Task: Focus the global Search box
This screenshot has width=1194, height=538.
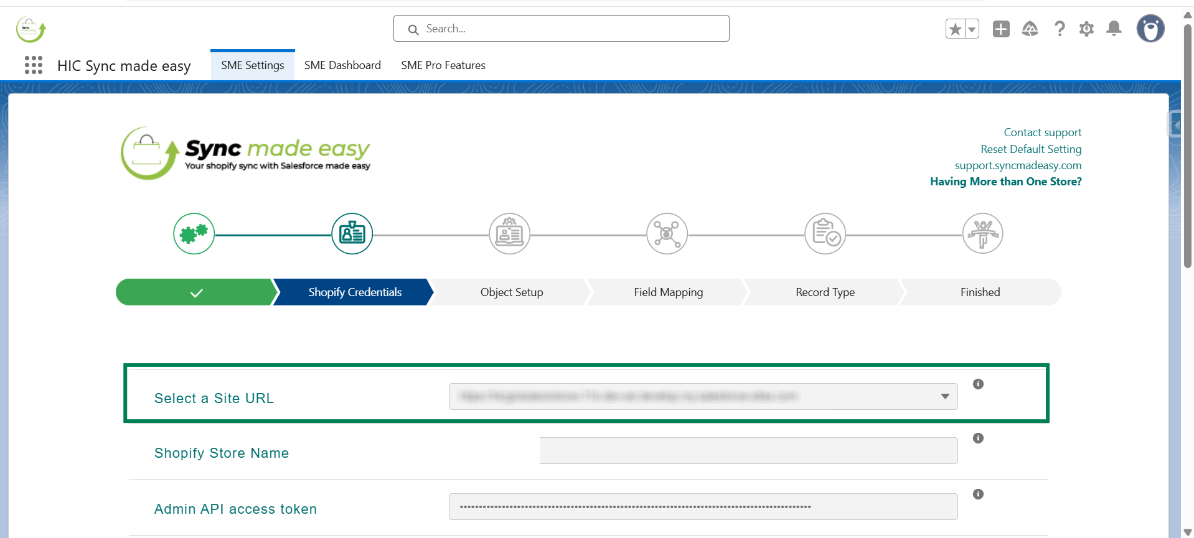Action: click(x=561, y=29)
